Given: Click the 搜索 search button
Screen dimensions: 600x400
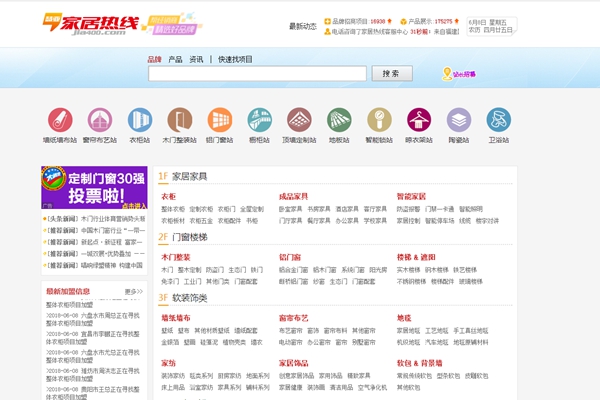Looking at the screenshot, I should pos(392,73).
